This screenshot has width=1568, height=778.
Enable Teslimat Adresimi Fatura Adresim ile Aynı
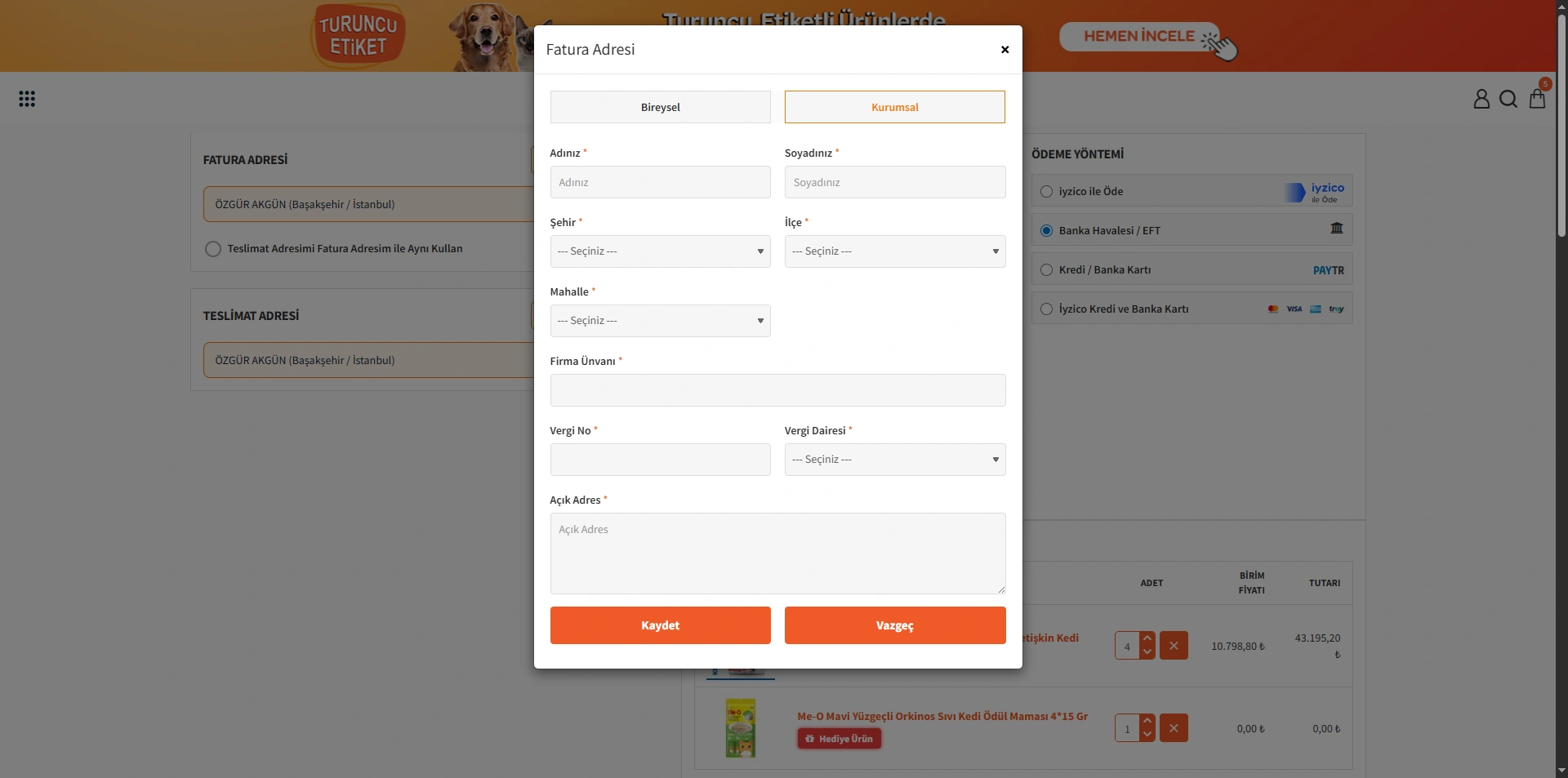tap(213, 249)
